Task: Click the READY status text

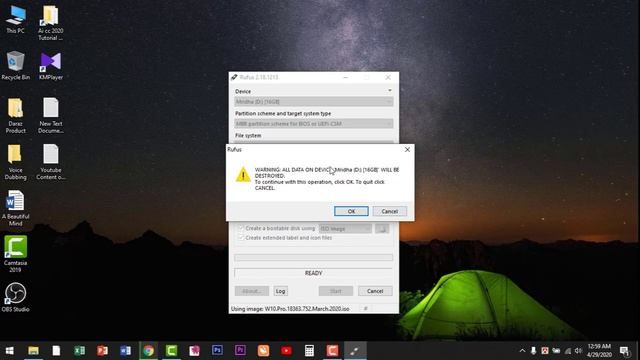Action: pos(313,273)
